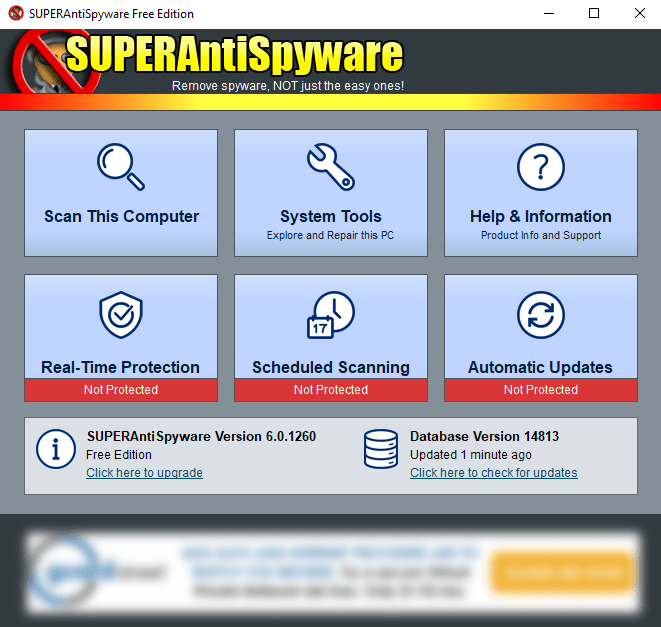Screen dimensions: 661x627
Task: Open Scan This Computer tile label
Action: point(121,216)
